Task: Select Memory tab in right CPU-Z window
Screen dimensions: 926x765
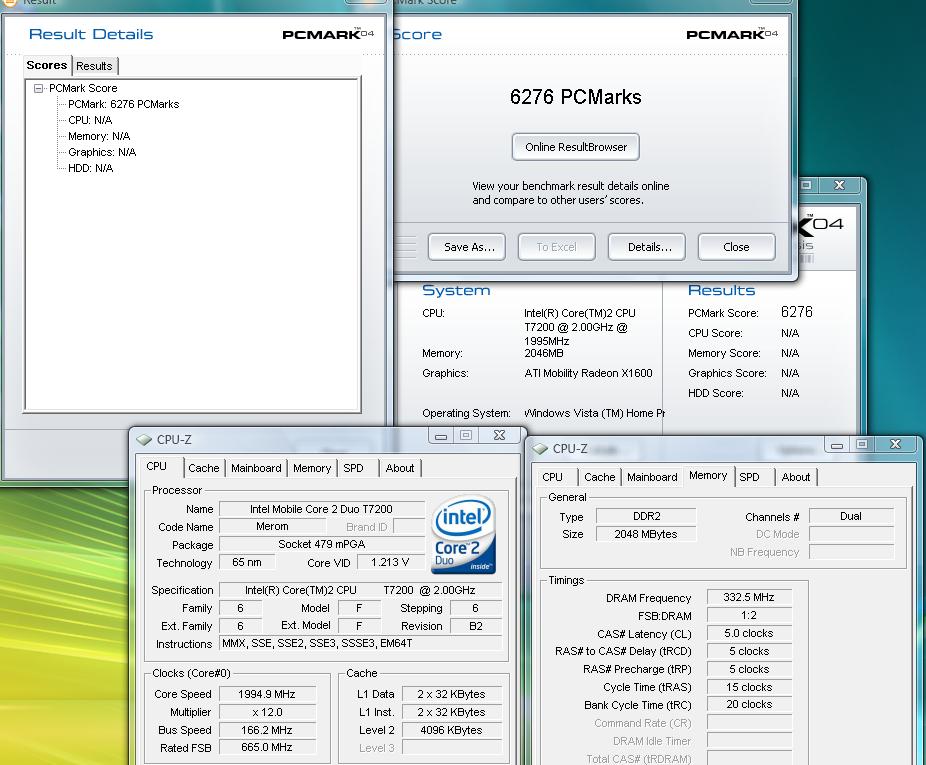Action: point(708,476)
